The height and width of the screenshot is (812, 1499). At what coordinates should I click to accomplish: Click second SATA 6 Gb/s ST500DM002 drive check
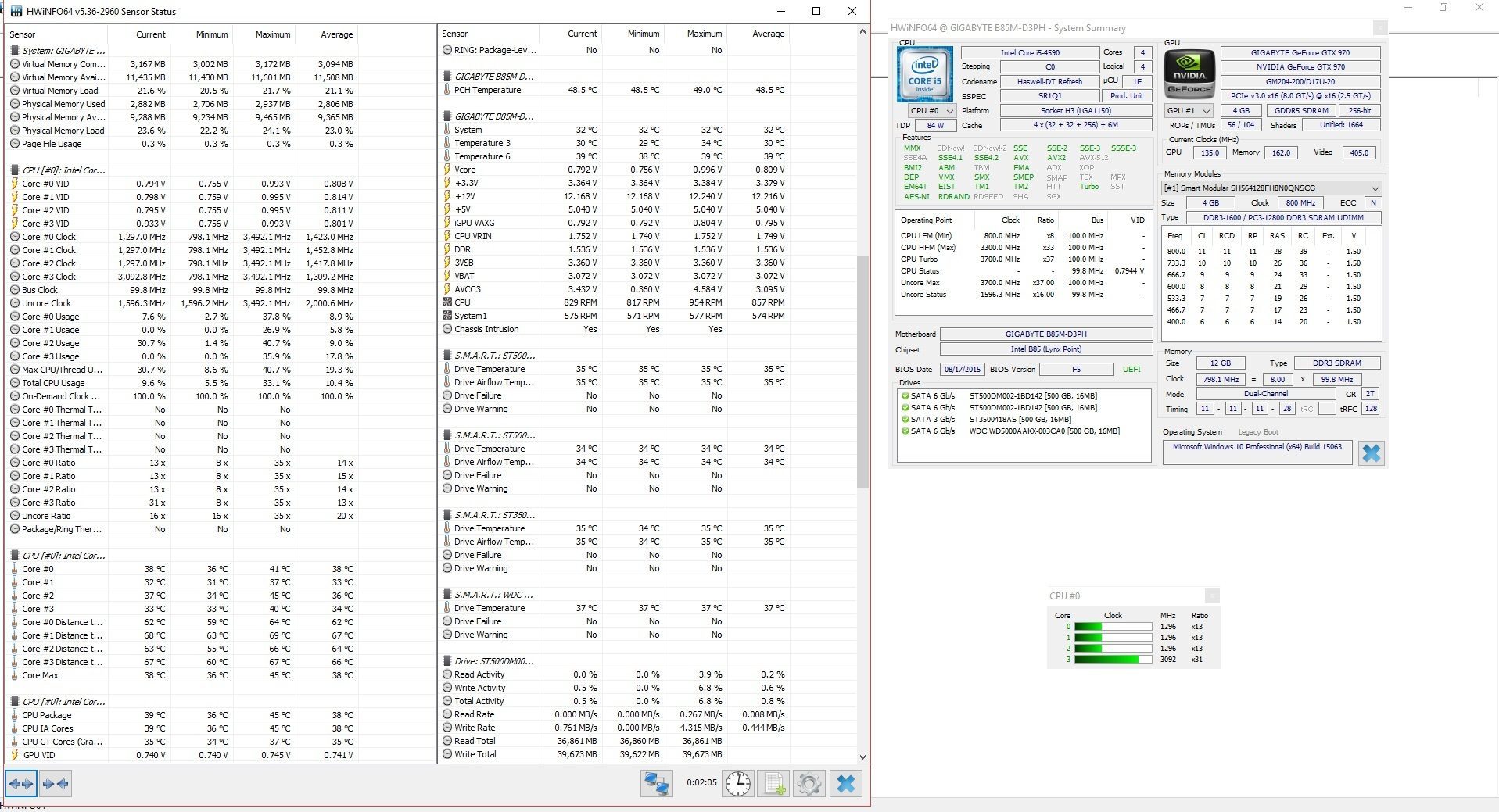pyautogui.click(x=905, y=407)
